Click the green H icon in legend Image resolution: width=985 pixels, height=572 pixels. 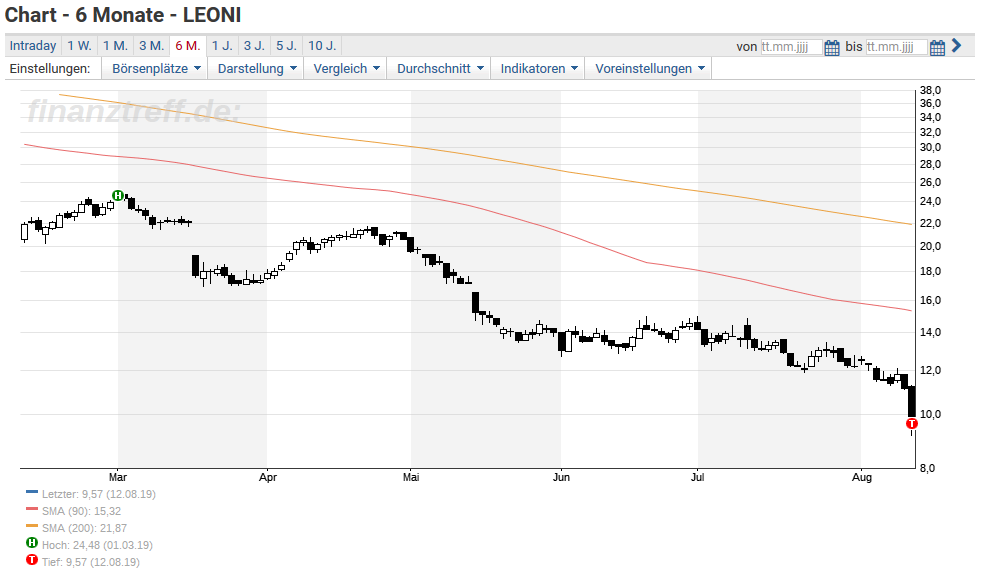[32, 542]
